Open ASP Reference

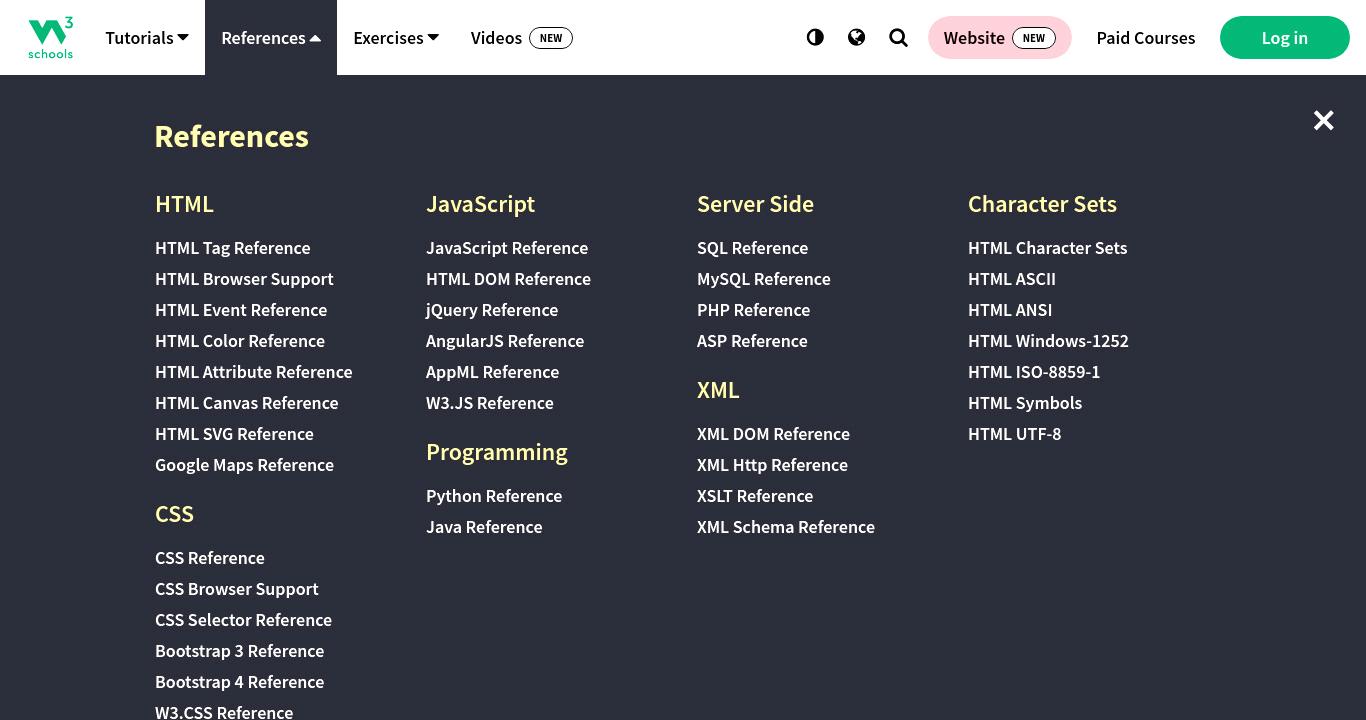pyautogui.click(x=752, y=341)
